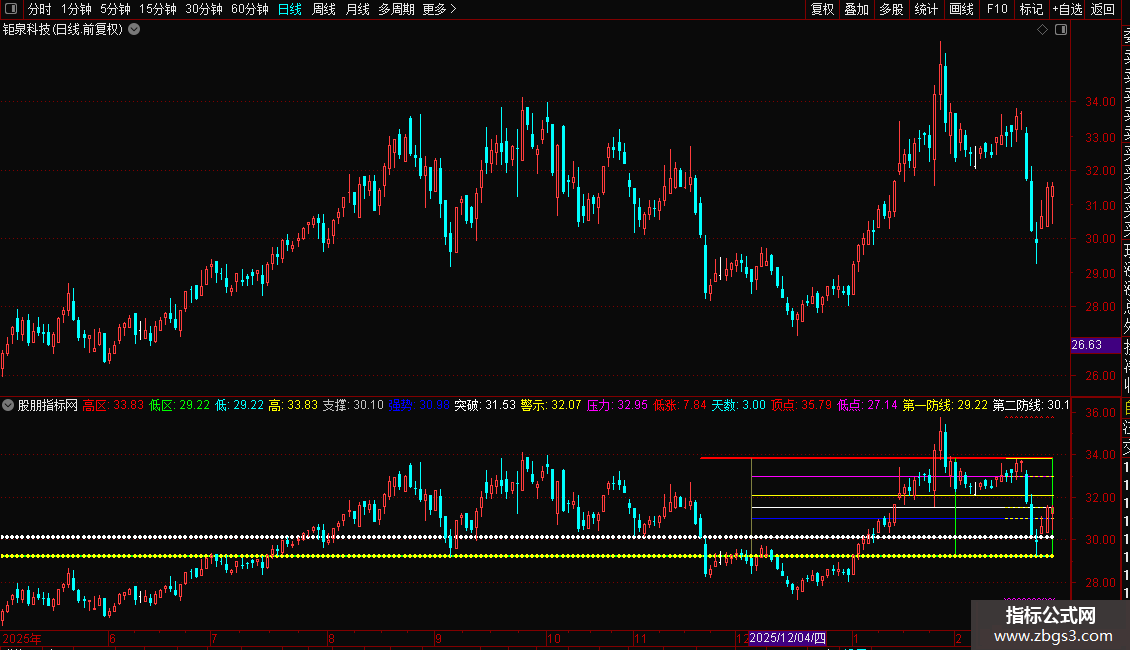Viewport: 1130px width, 650px height.
Task: Select the 15分钟 period
Action: [158, 9]
